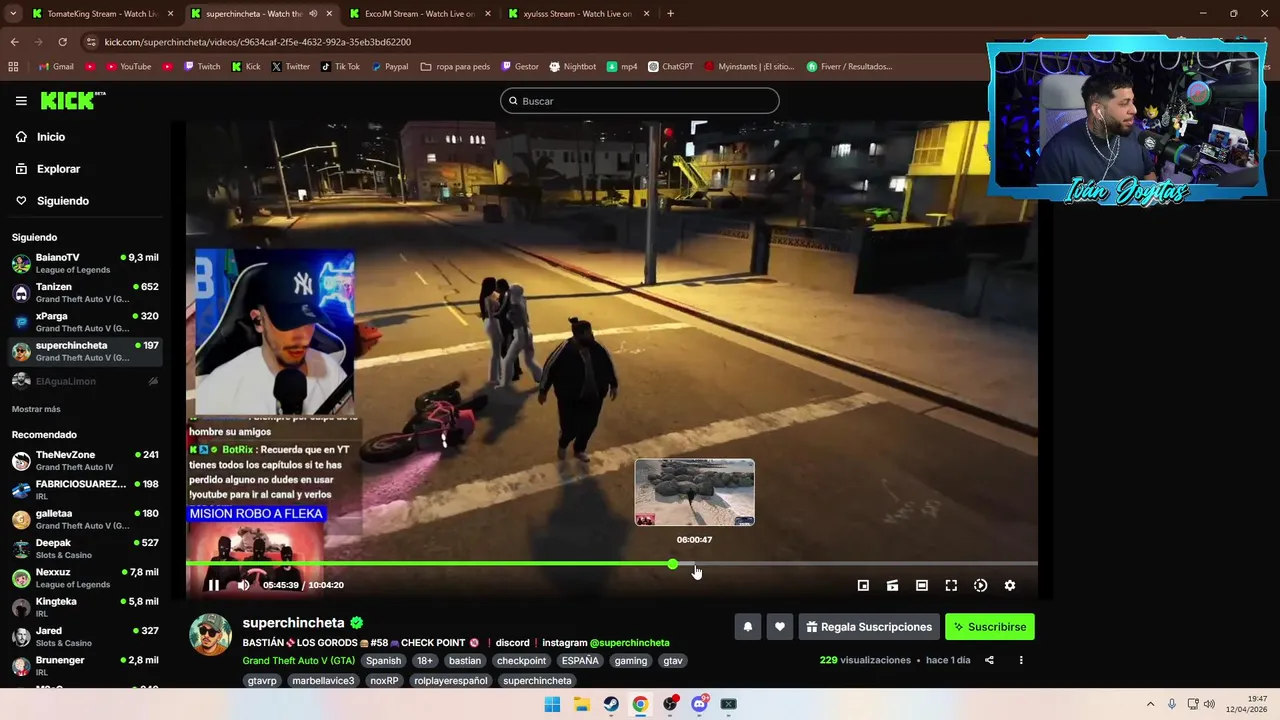The image size is (1280, 720).
Task: Open Brunenger IRL channel
Action: coord(85,666)
